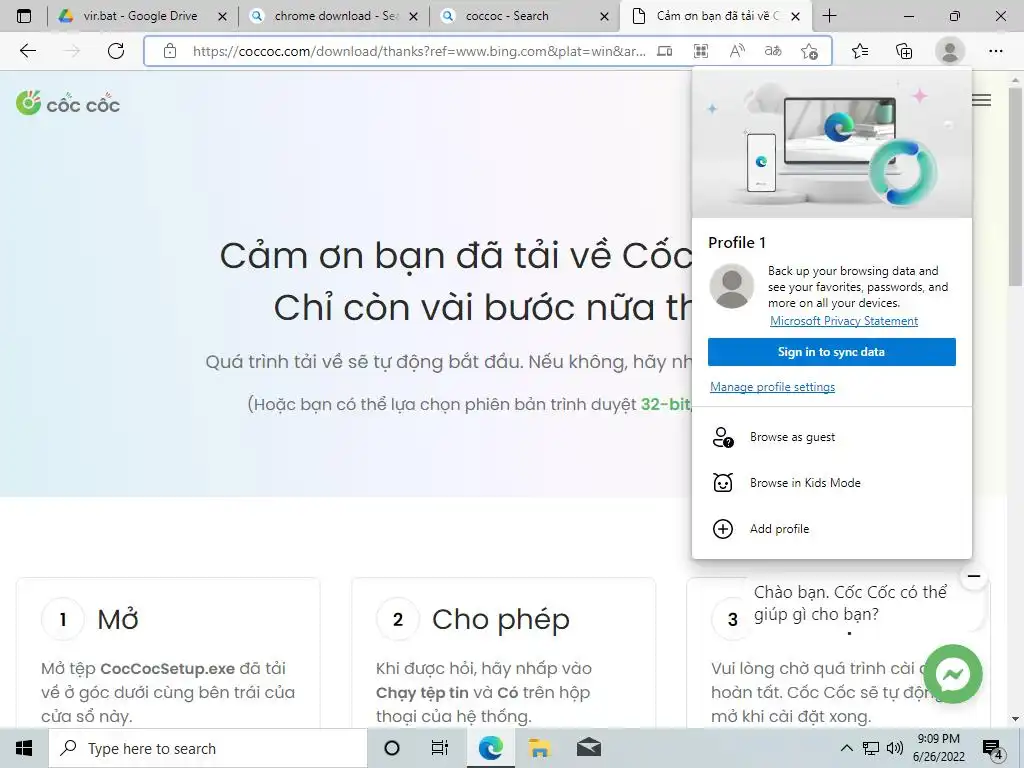This screenshot has width=1024, height=768.
Task: Open Task View
Action: tap(440, 748)
